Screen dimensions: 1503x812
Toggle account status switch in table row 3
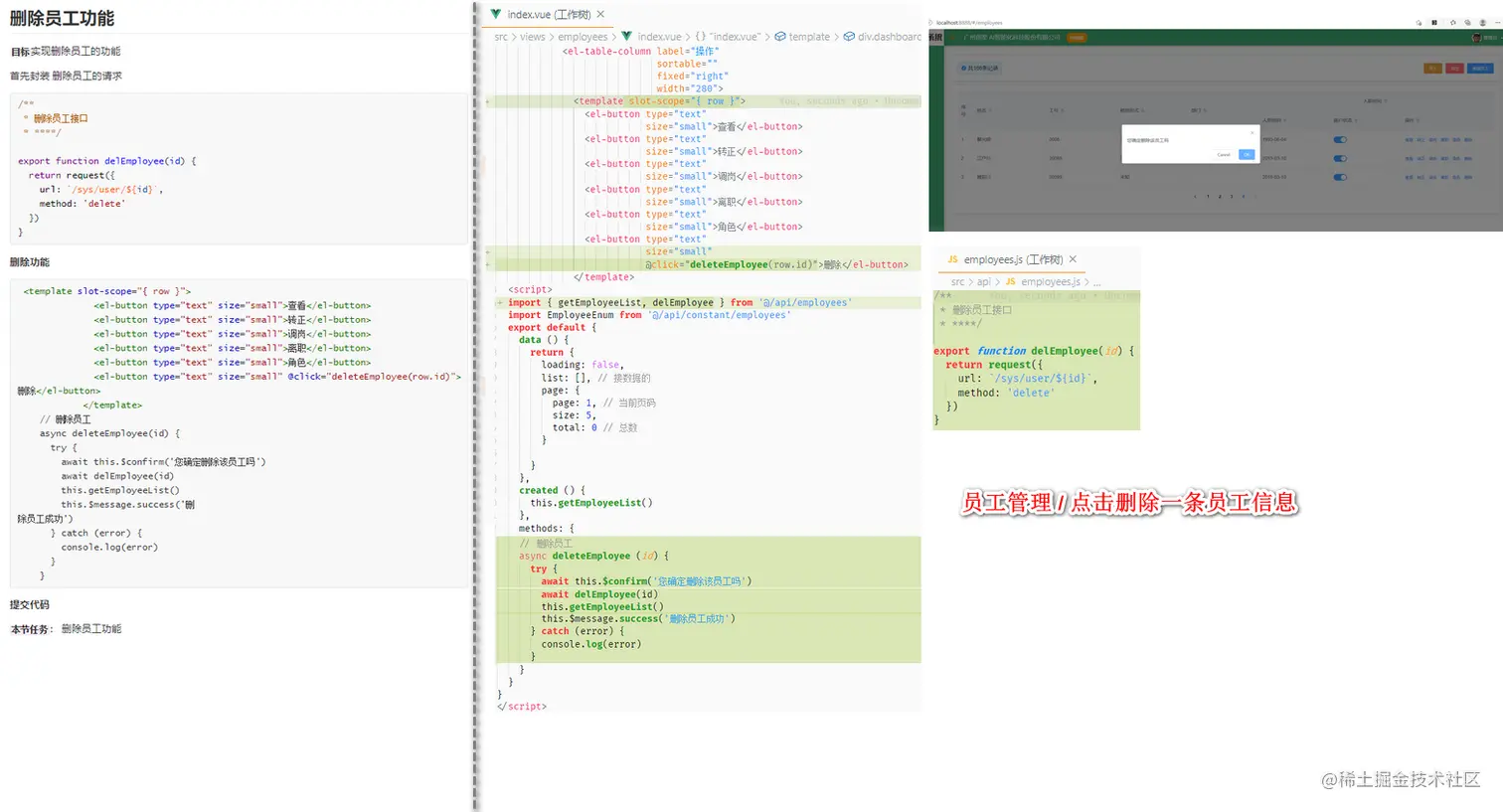1340,177
